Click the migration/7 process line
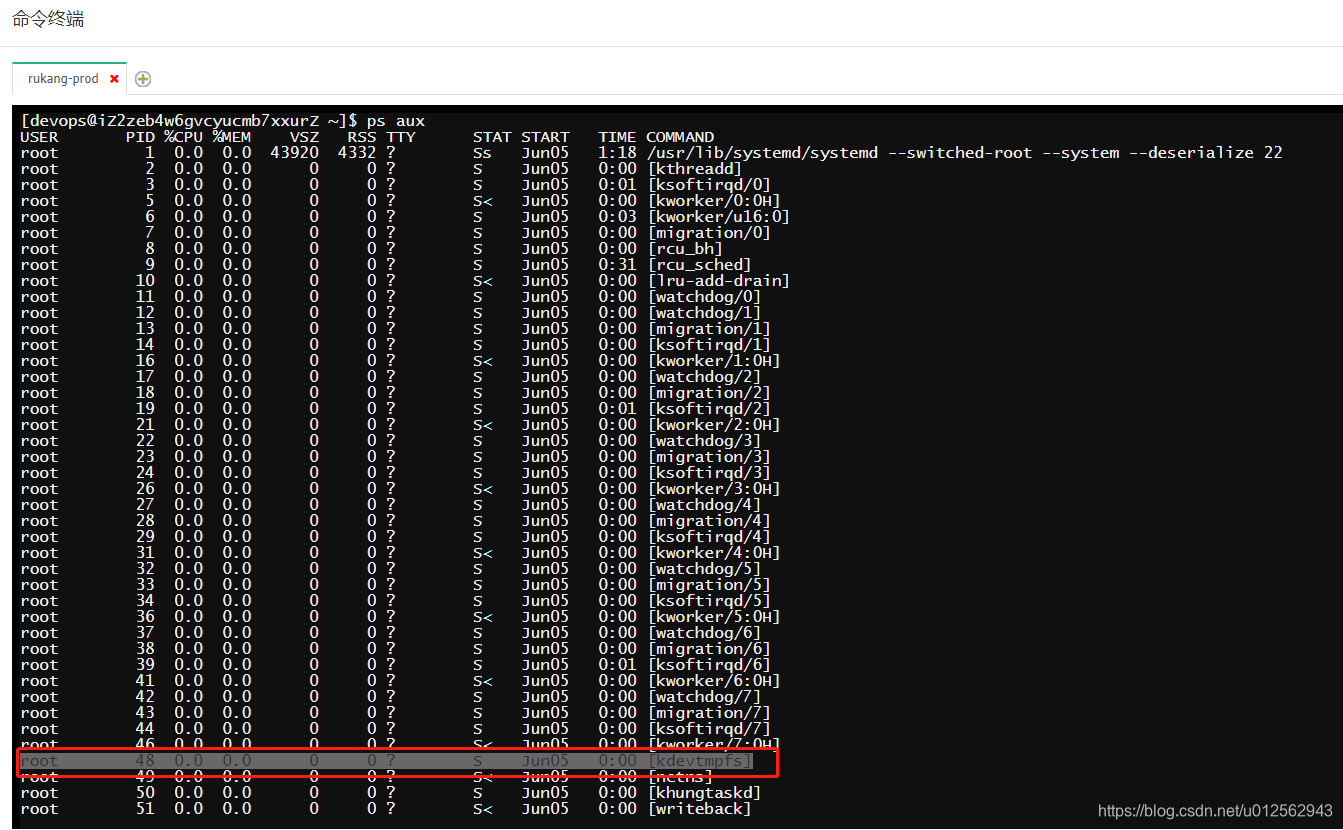Viewport: 1343px width, 830px height. coord(400,712)
